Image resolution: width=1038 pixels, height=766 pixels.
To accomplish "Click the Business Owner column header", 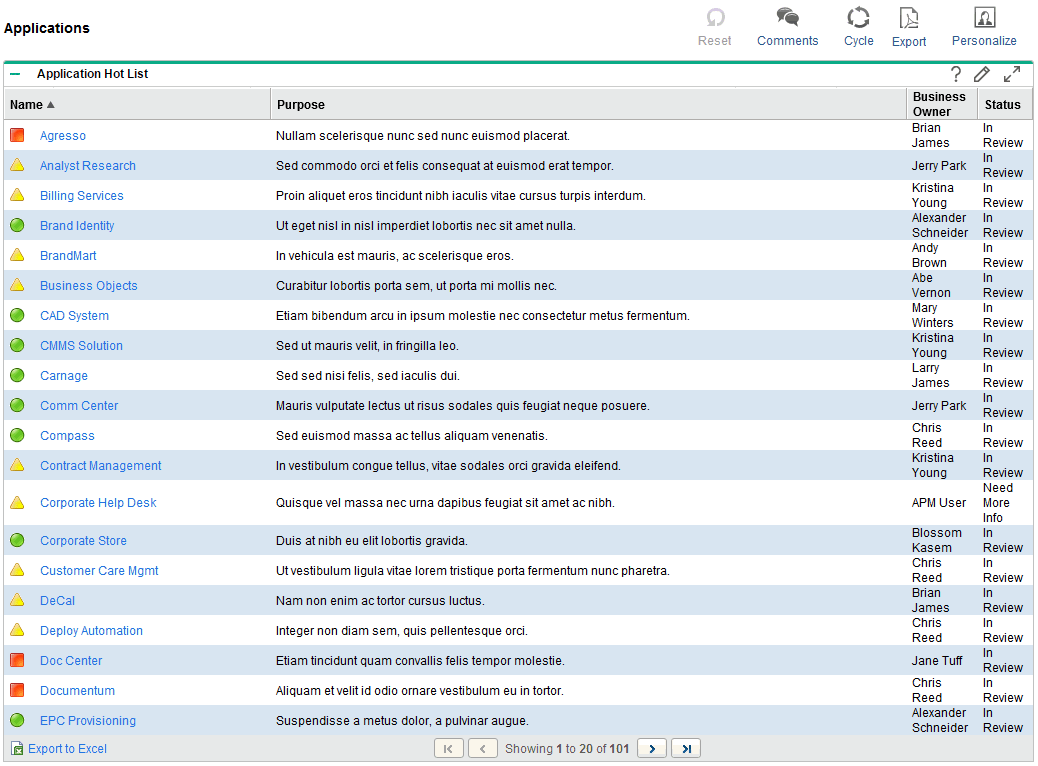I will (939, 104).
